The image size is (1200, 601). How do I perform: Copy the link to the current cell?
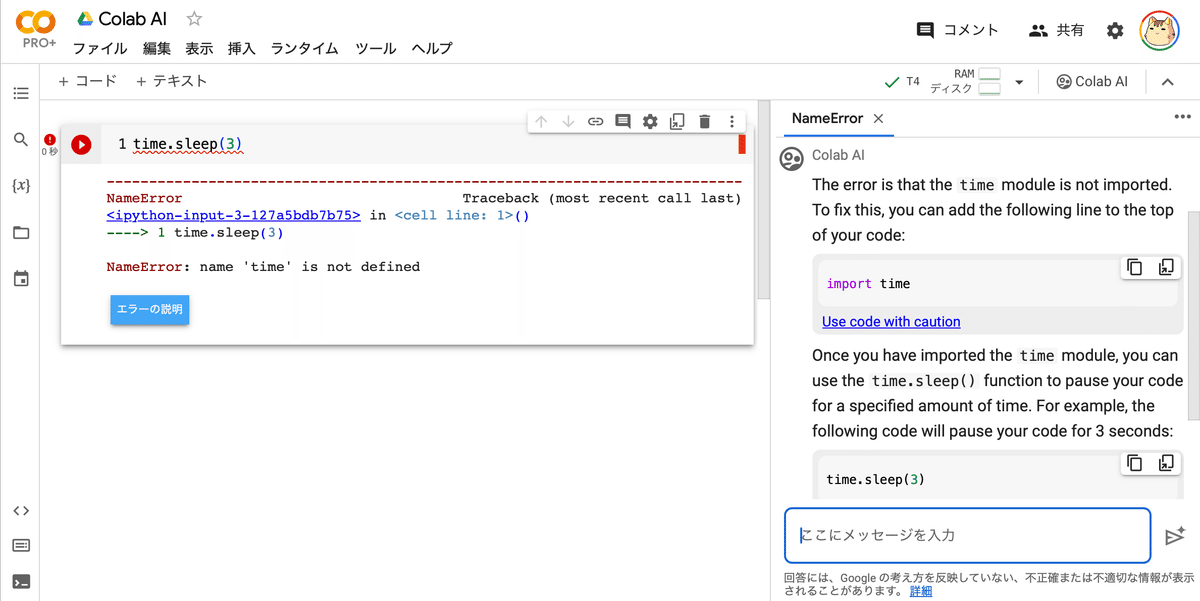(x=596, y=120)
